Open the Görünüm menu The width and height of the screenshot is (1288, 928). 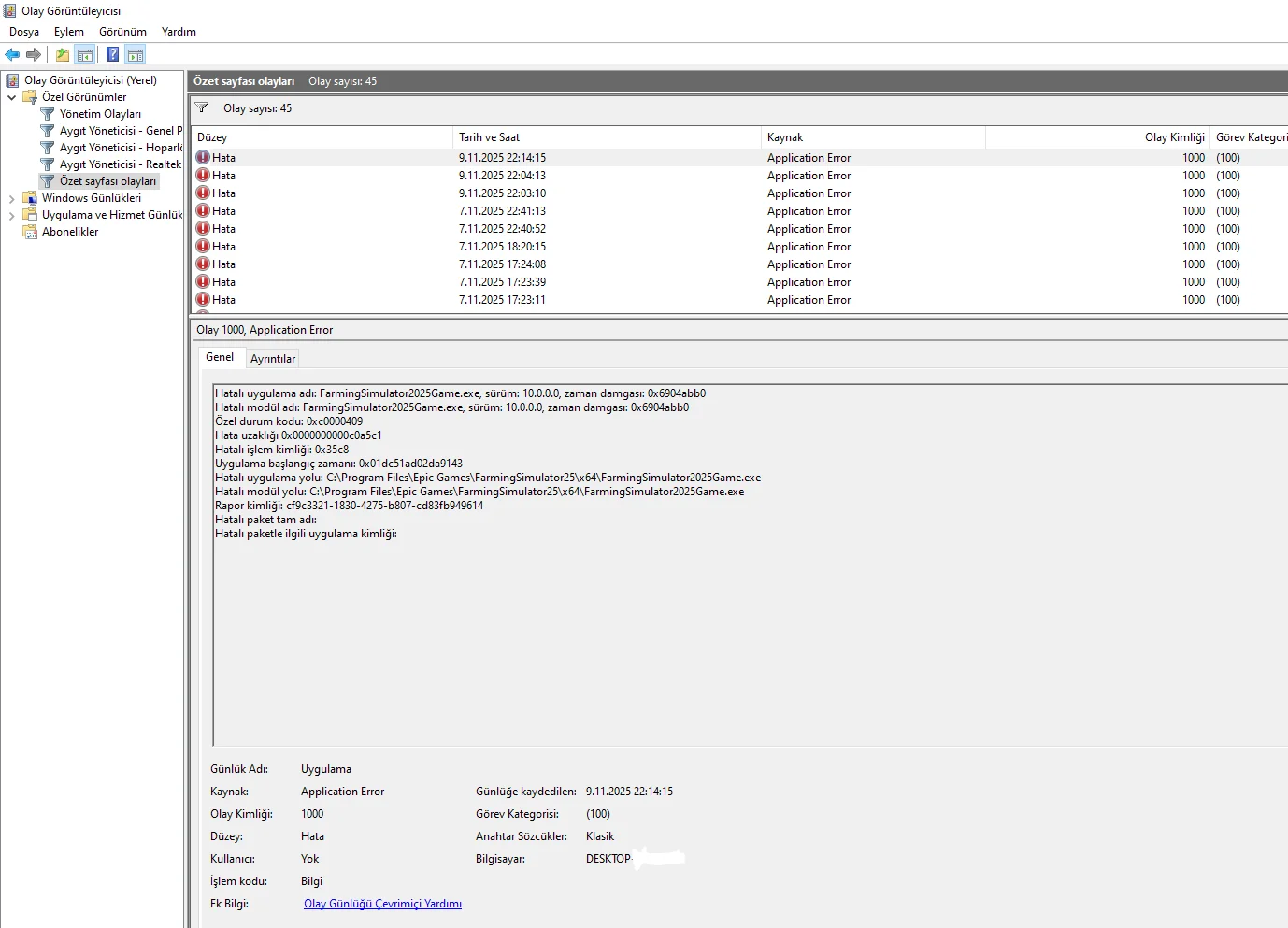point(123,32)
